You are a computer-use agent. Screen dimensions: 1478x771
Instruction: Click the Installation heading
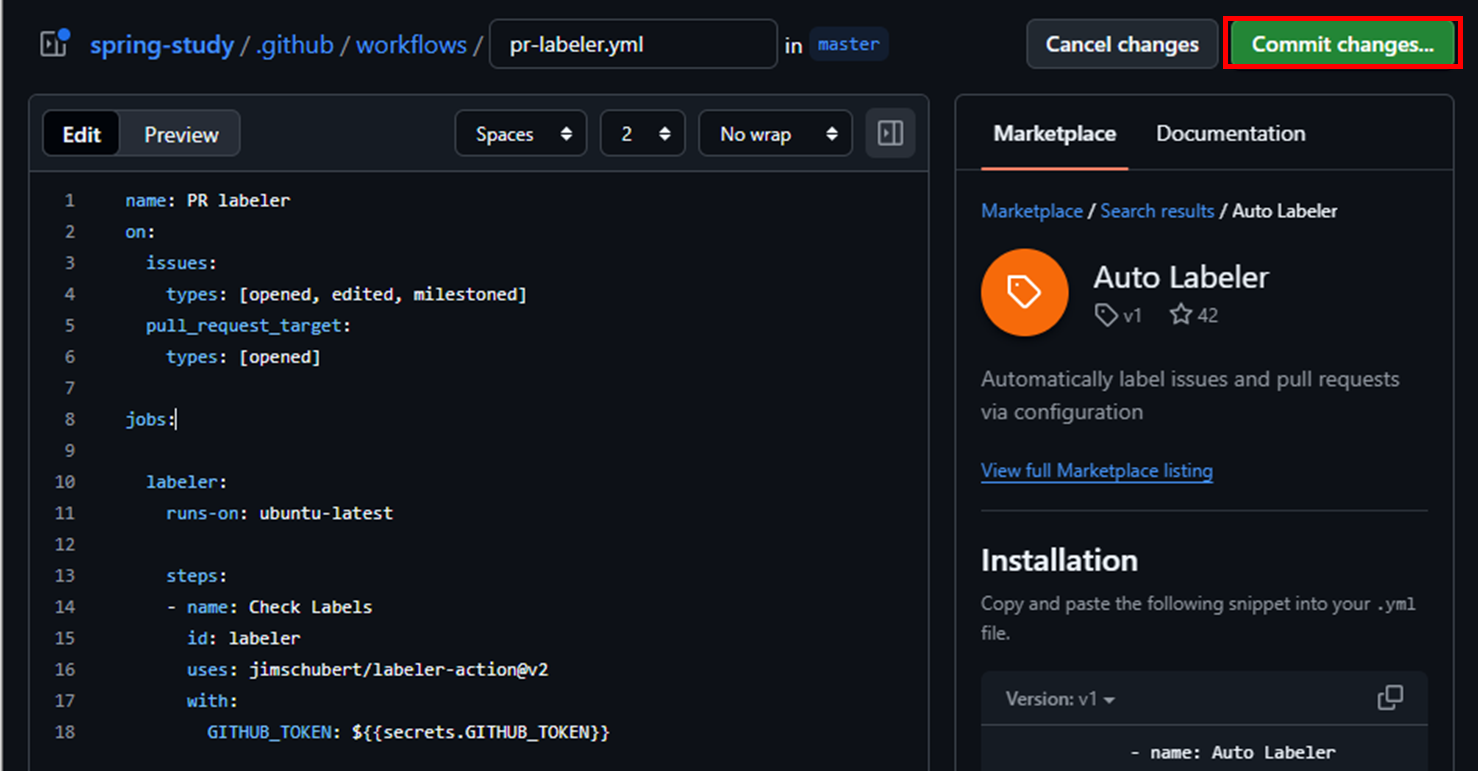(x=1059, y=560)
